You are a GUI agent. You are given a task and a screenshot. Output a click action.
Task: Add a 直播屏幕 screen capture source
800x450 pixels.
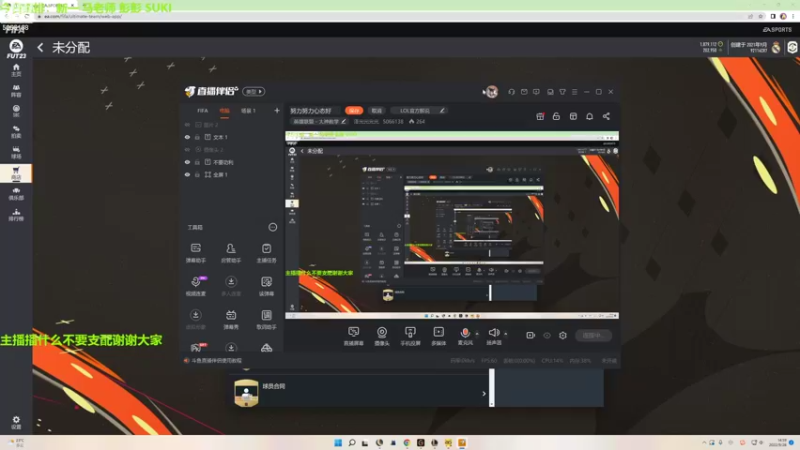(x=353, y=336)
